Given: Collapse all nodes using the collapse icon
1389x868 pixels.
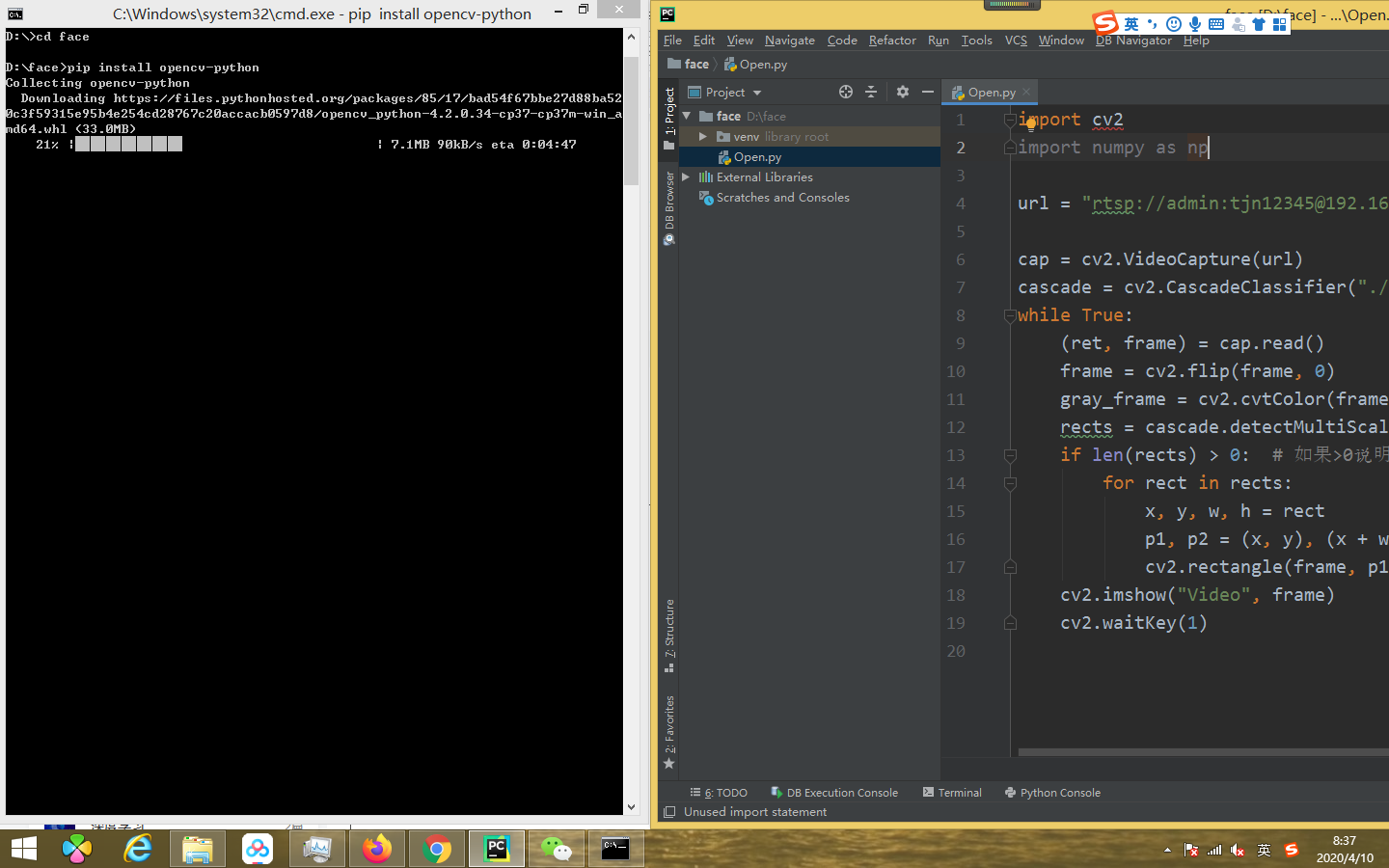Looking at the screenshot, I should (x=872, y=92).
